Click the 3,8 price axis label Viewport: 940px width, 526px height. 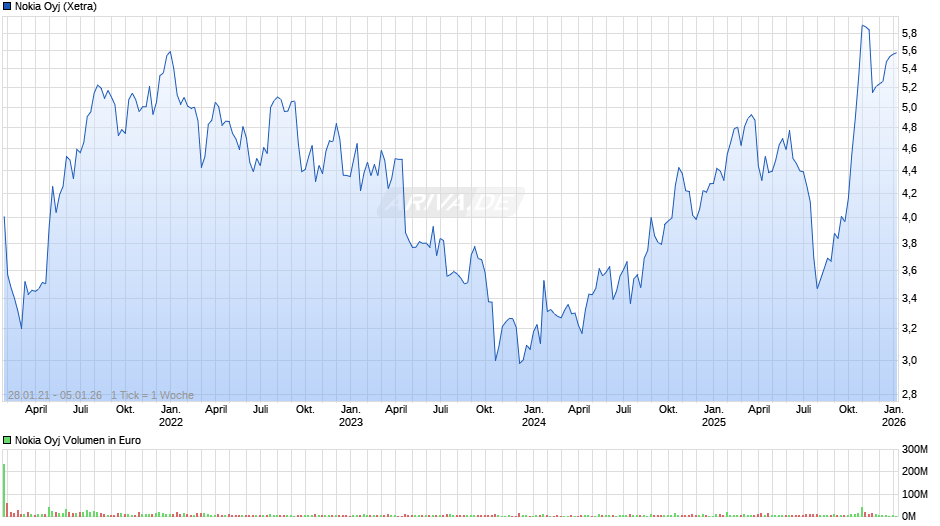pyautogui.click(x=909, y=243)
